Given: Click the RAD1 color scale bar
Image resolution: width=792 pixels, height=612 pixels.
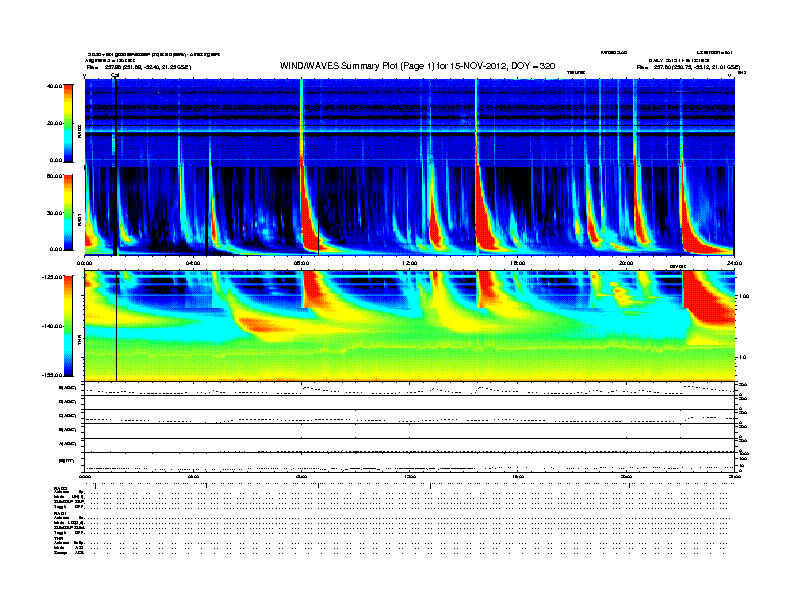Looking at the screenshot, I should (68, 213).
